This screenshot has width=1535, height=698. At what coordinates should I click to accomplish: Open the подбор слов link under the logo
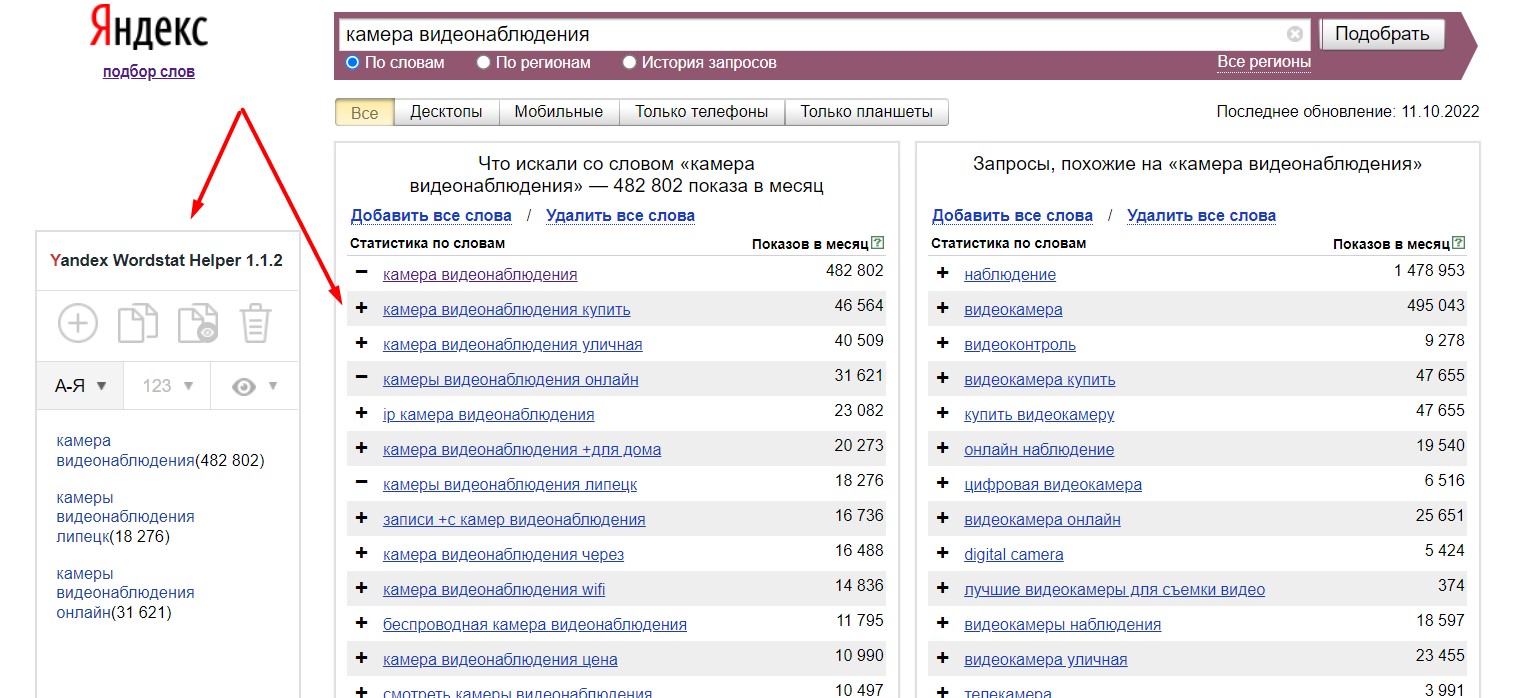pyautogui.click(x=149, y=72)
